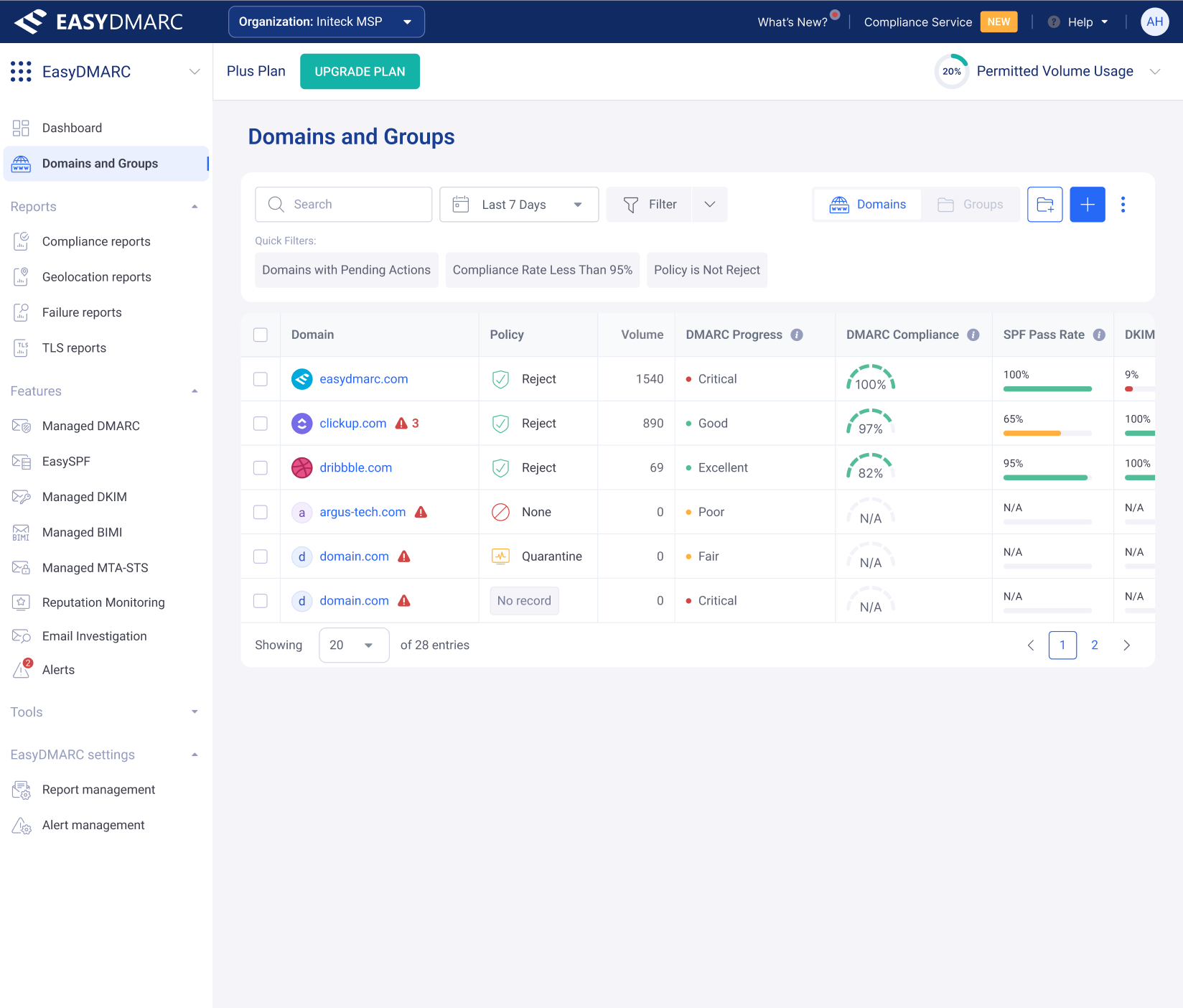The width and height of the screenshot is (1183, 1008).
Task: Toggle the select-all checkbox in table header
Action: (261, 335)
